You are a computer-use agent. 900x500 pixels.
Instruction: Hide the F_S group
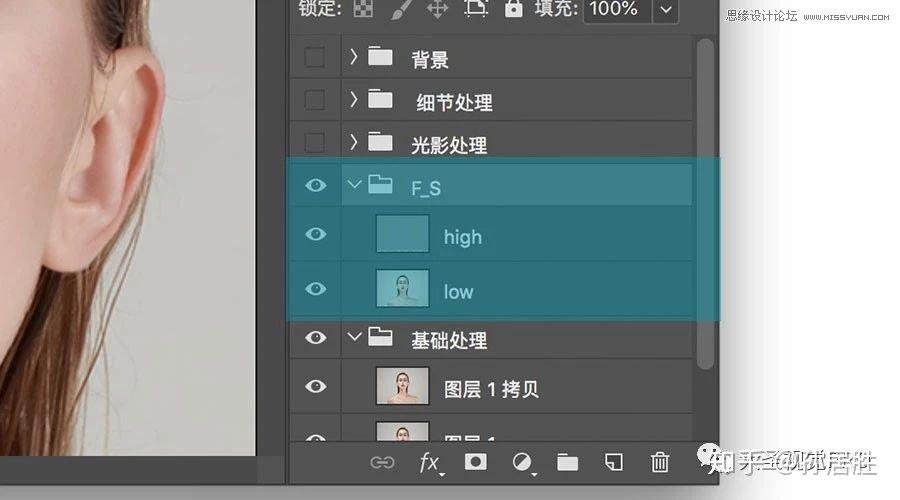(316, 185)
